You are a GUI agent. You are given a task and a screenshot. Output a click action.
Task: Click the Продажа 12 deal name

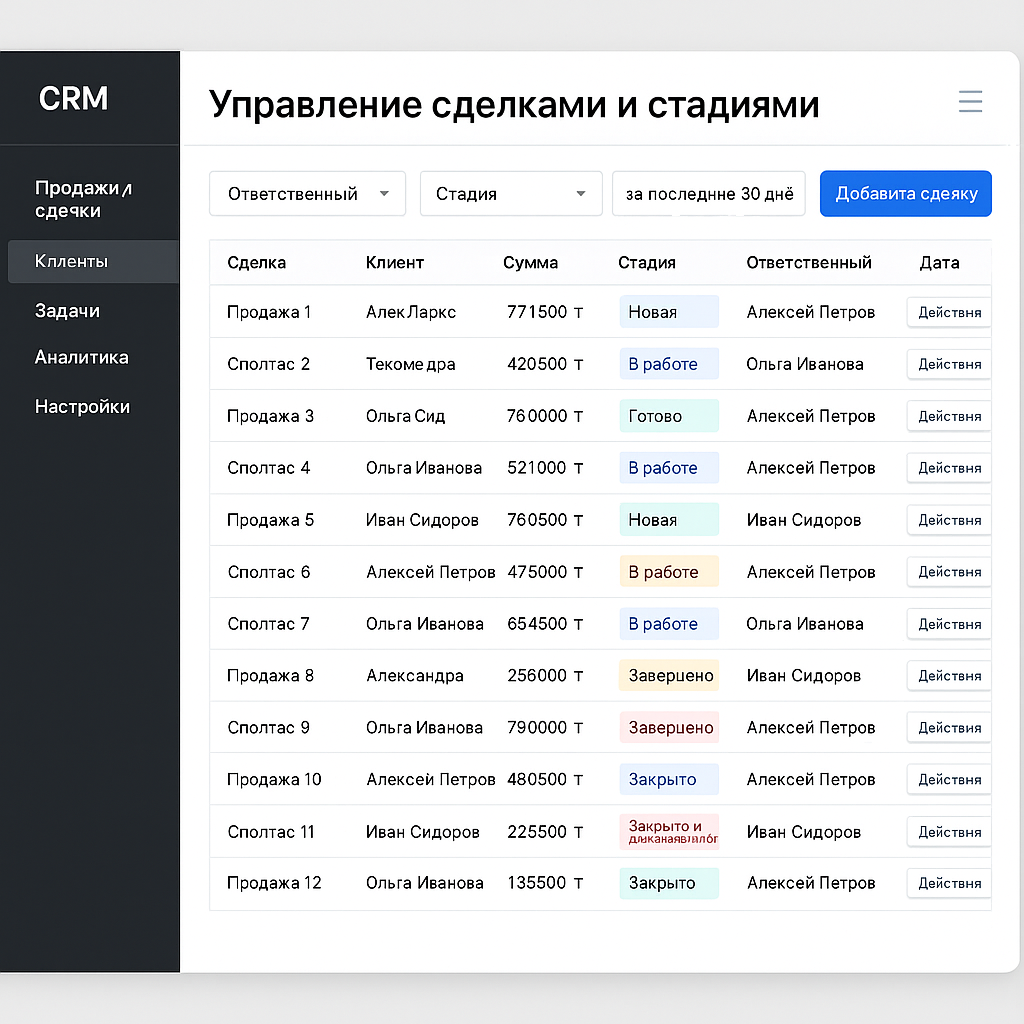(x=274, y=883)
